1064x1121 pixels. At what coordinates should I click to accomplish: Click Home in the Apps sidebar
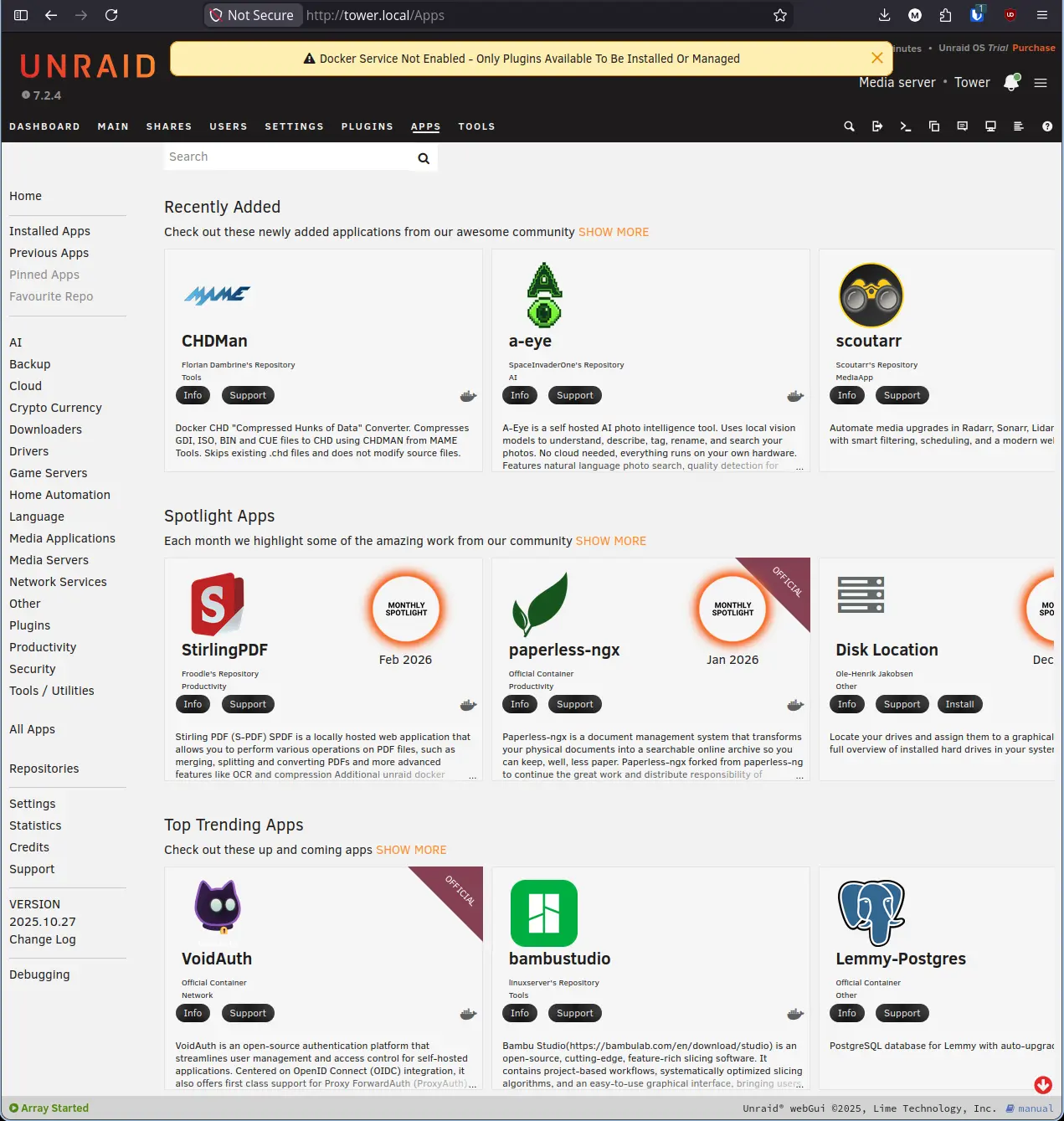pos(25,196)
